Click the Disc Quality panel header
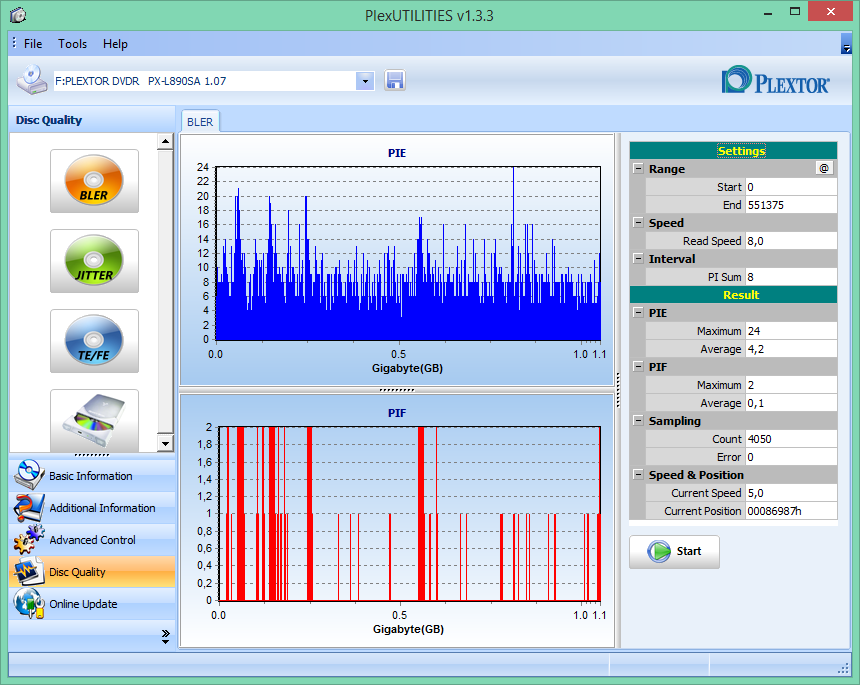 [92, 120]
